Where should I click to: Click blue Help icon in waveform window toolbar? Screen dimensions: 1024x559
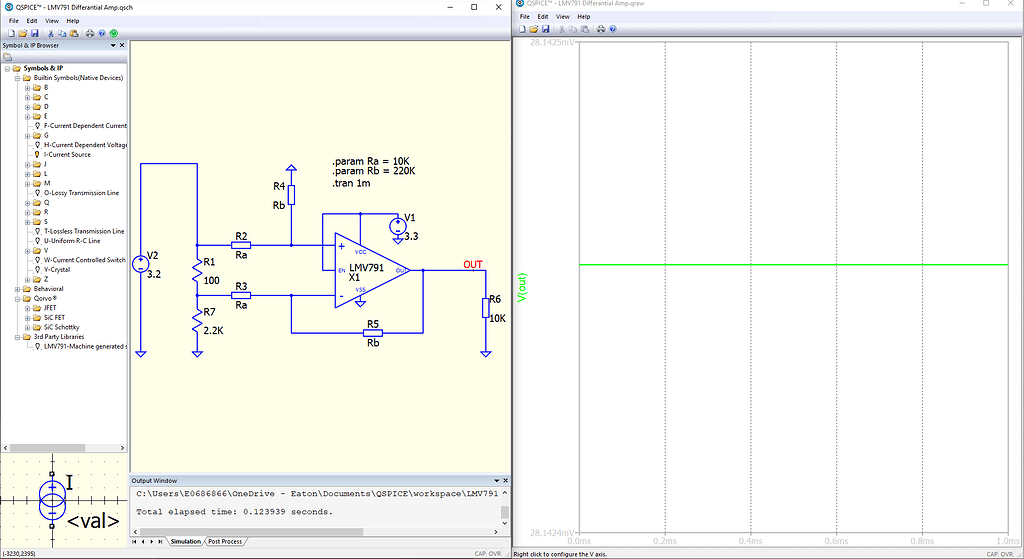(612, 29)
